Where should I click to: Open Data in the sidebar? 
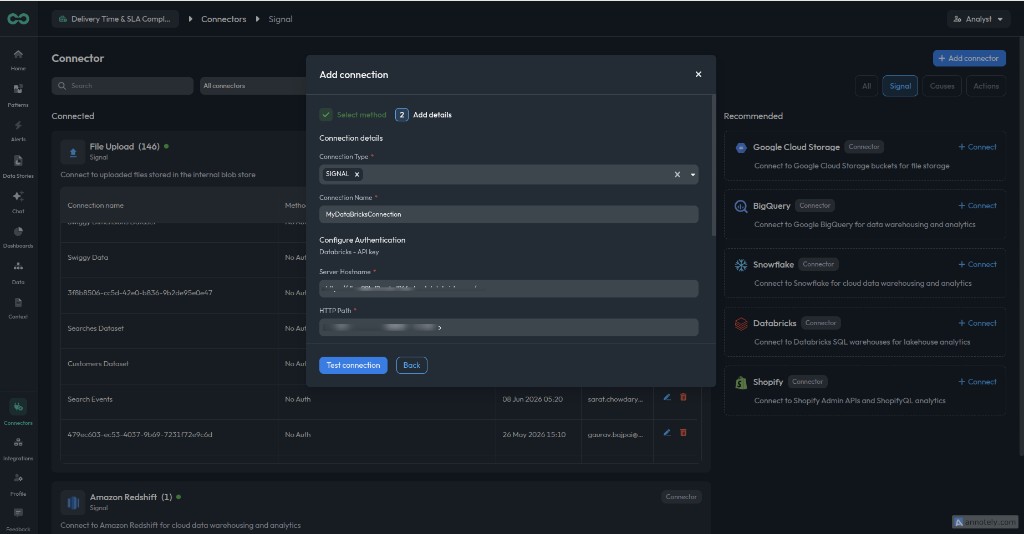click(x=18, y=272)
